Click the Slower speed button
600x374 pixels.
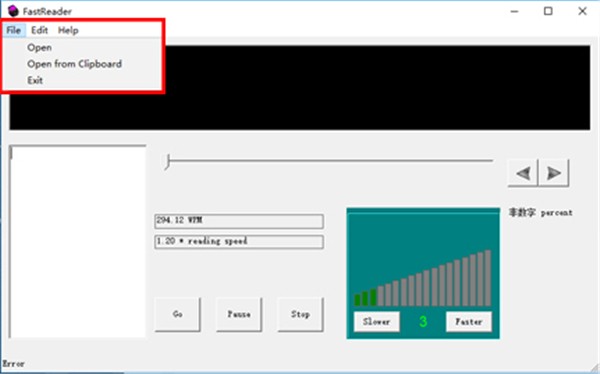coord(377,322)
